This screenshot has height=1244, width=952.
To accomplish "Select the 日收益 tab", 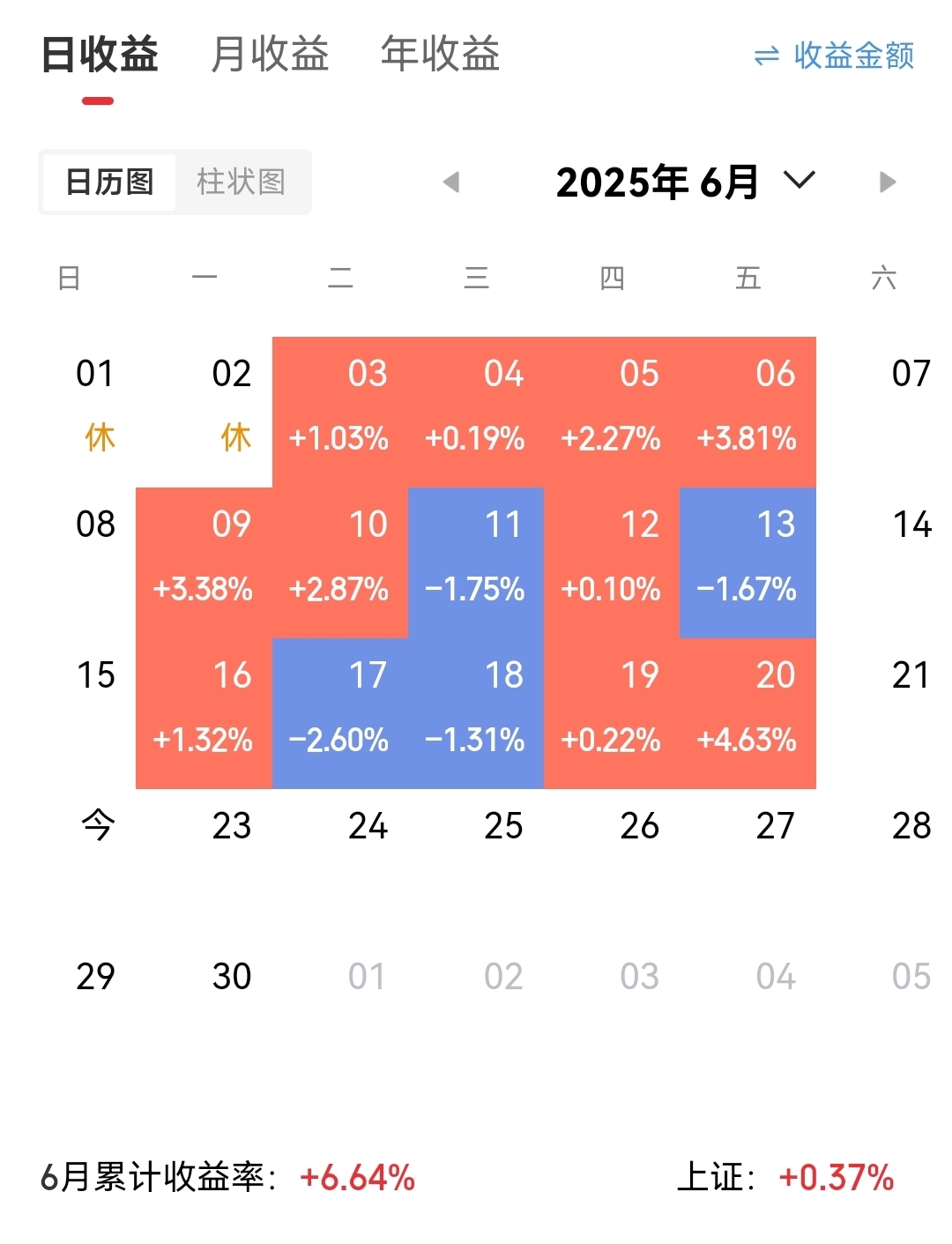I will coord(100,54).
